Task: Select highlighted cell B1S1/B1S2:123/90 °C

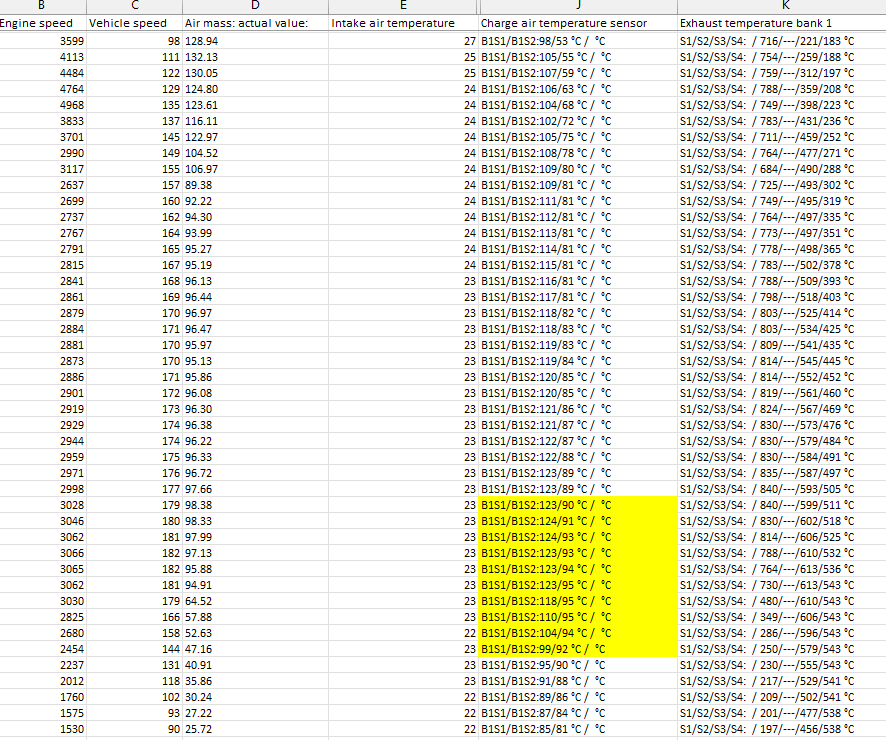Action: pos(578,505)
